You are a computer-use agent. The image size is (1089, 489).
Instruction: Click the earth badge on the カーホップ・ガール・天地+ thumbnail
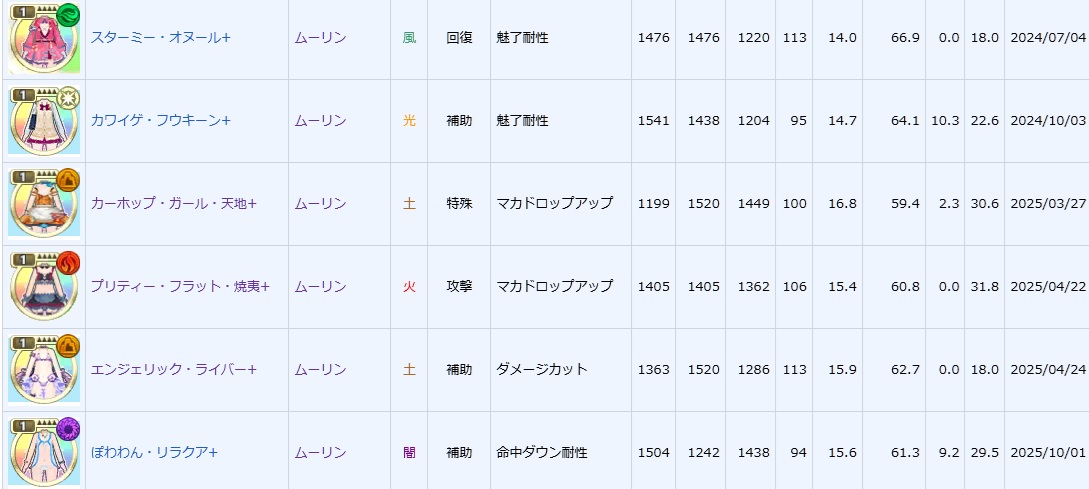(x=67, y=181)
